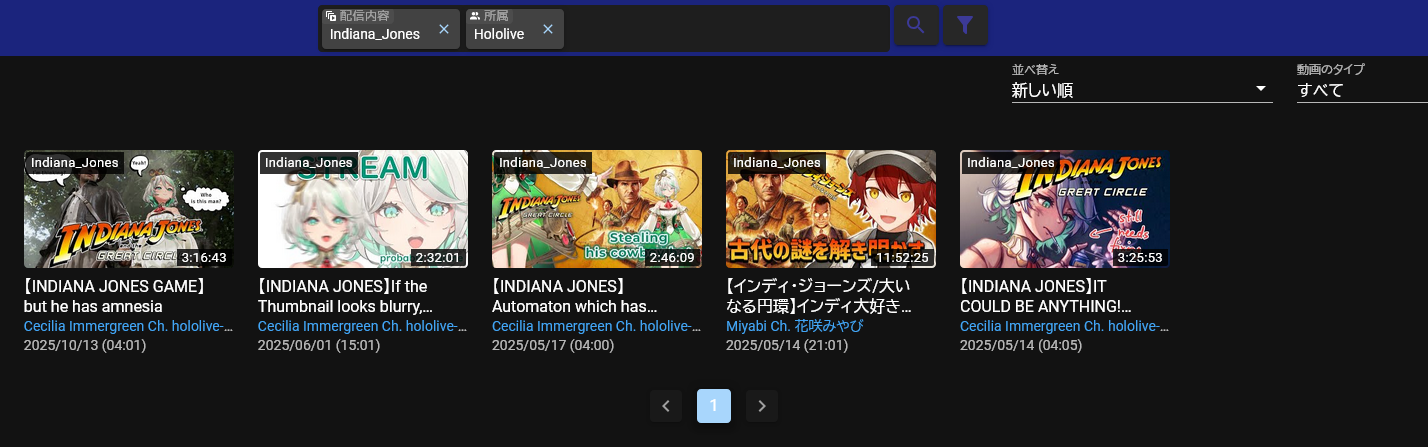This screenshot has height=447, width=1428.
Task: Open the 動画のタイプ video type dropdown
Action: click(x=1360, y=90)
